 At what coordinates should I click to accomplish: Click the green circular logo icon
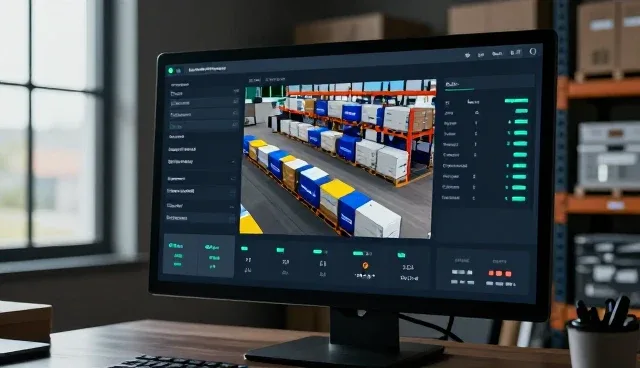pyautogui.click(x=171, y=71)
